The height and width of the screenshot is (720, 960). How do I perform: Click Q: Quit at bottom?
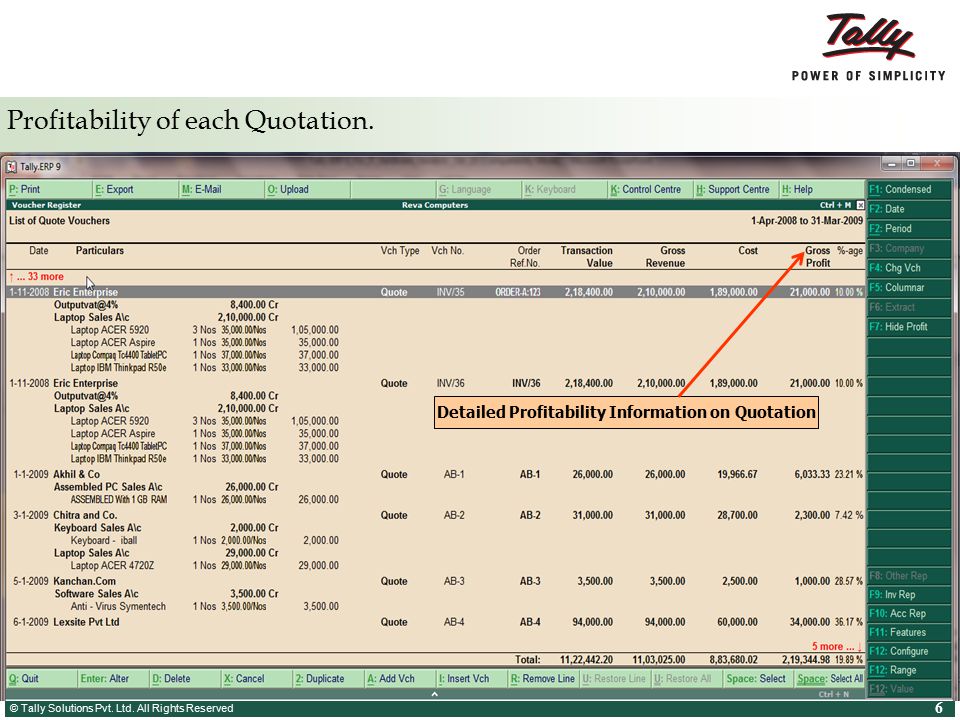pos(42,678)
